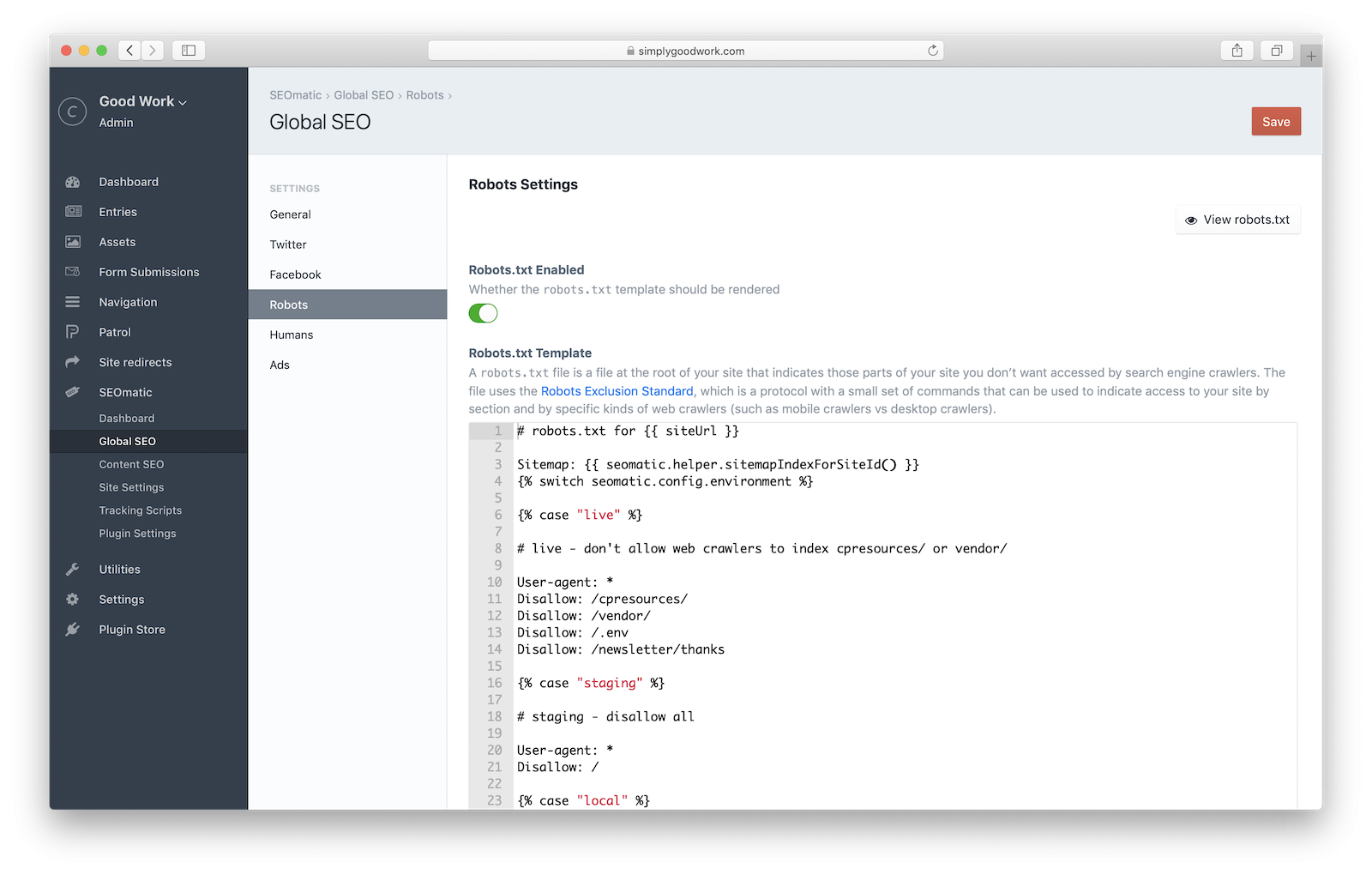Click the Navigation hamburger icon

click(73, 302)
